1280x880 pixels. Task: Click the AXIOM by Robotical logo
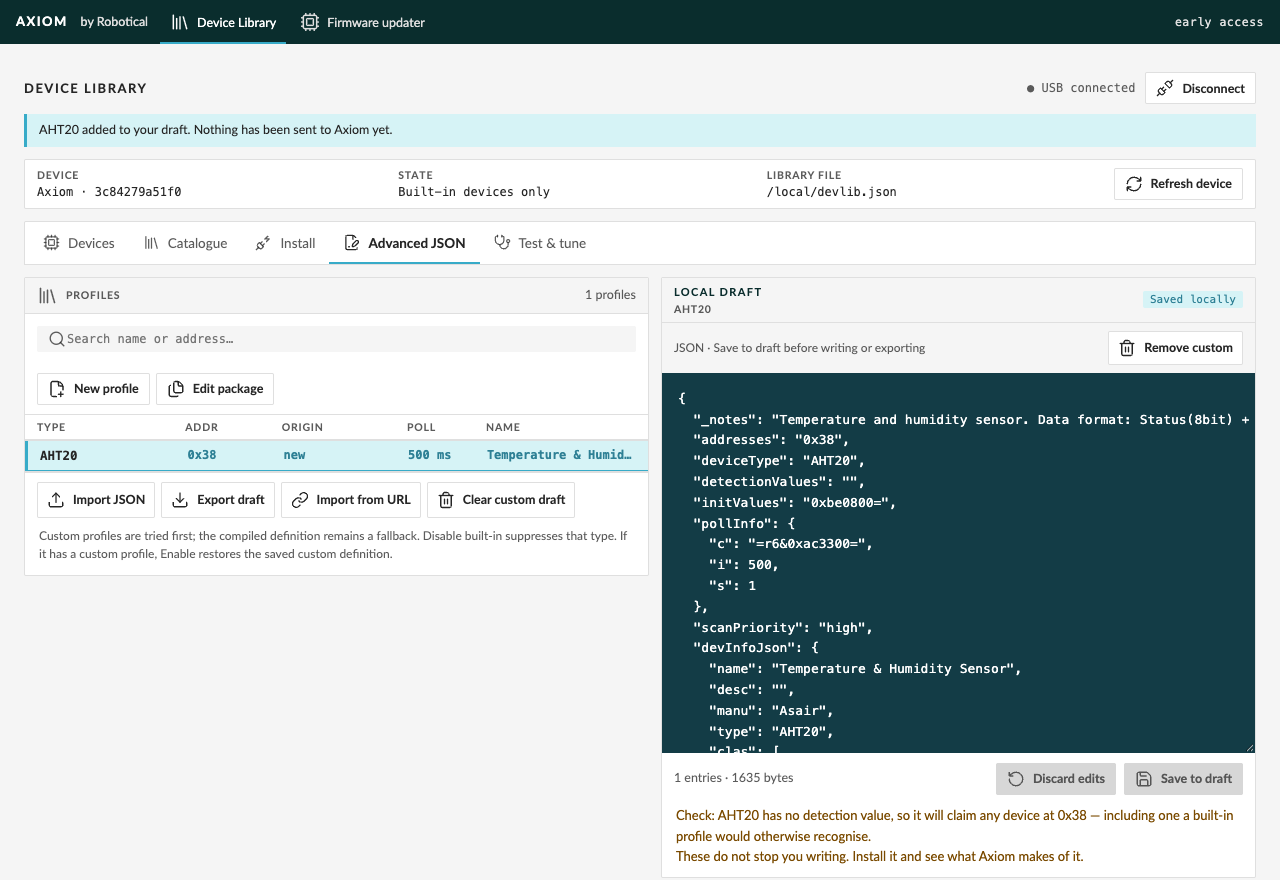(x=81, y=22)
